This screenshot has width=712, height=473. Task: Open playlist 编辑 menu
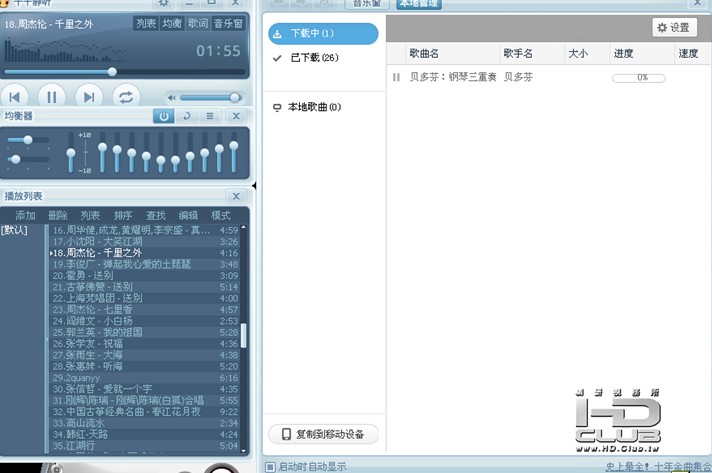[x=188, y=216]
